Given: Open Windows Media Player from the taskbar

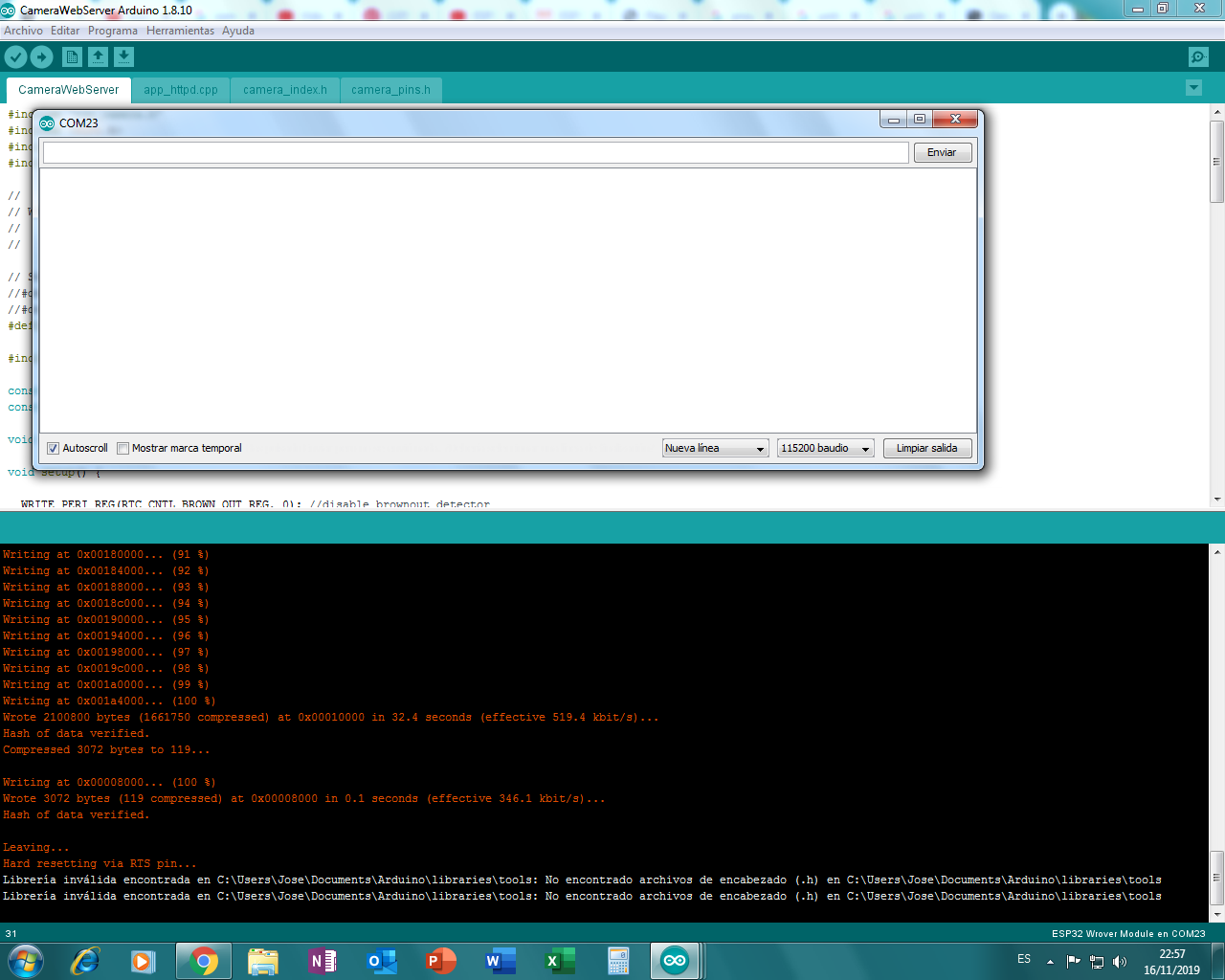Looking at the screenshot, I should [144, 961].
